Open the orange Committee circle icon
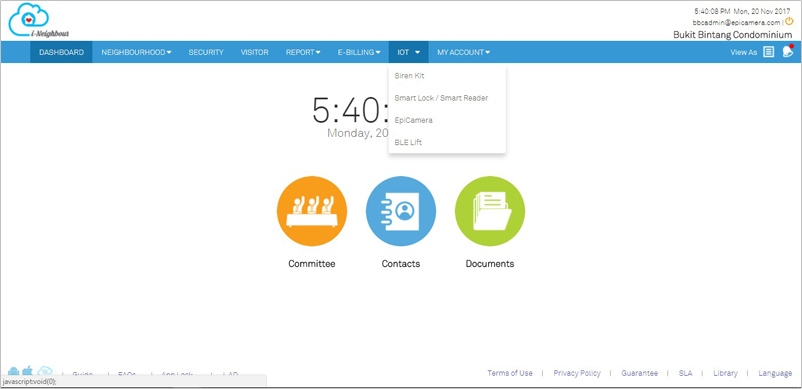Screen dimensions: 802x389 coord(312,211)
